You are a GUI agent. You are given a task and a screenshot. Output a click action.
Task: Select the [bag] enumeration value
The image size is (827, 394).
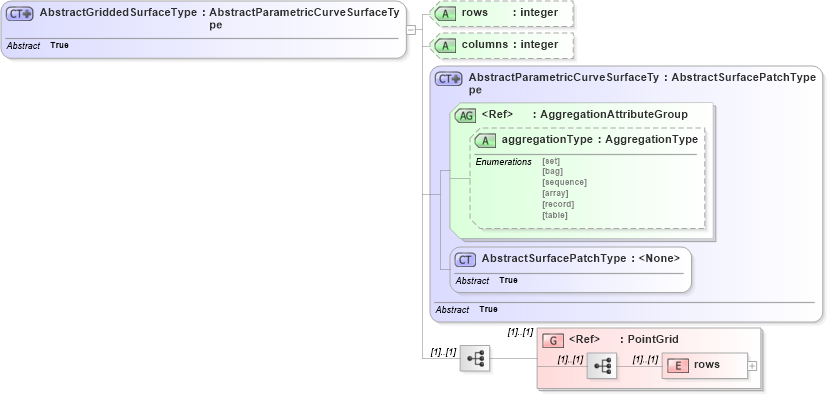click(552, 171)
